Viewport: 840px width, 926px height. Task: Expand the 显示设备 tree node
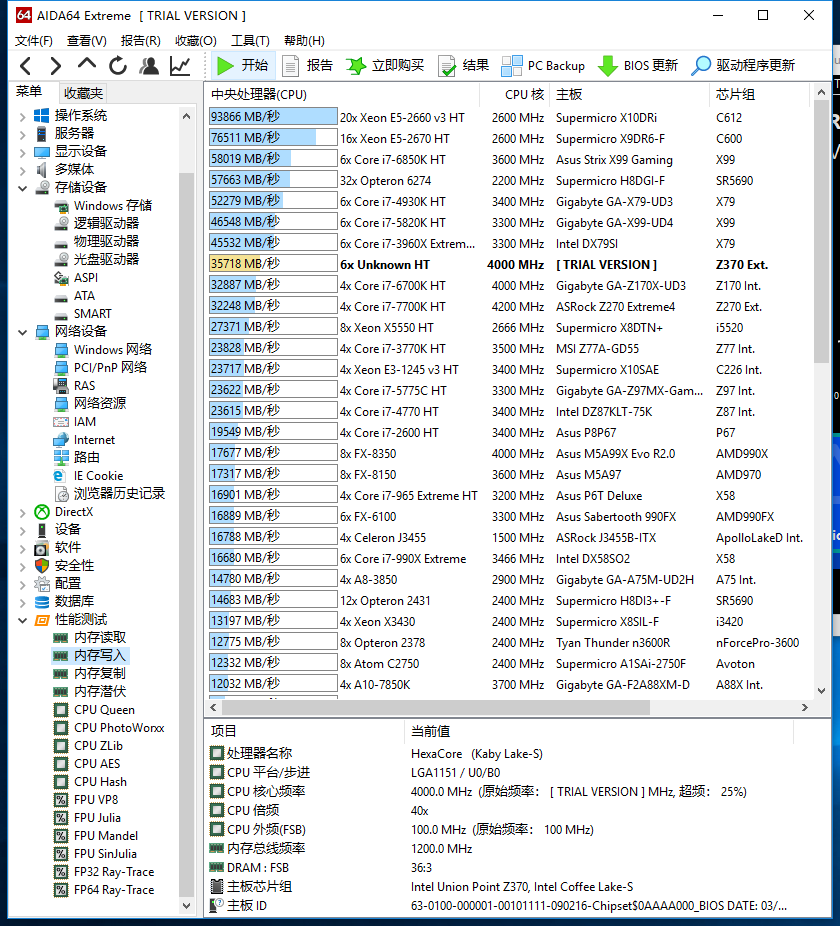[x=22, y=152]
